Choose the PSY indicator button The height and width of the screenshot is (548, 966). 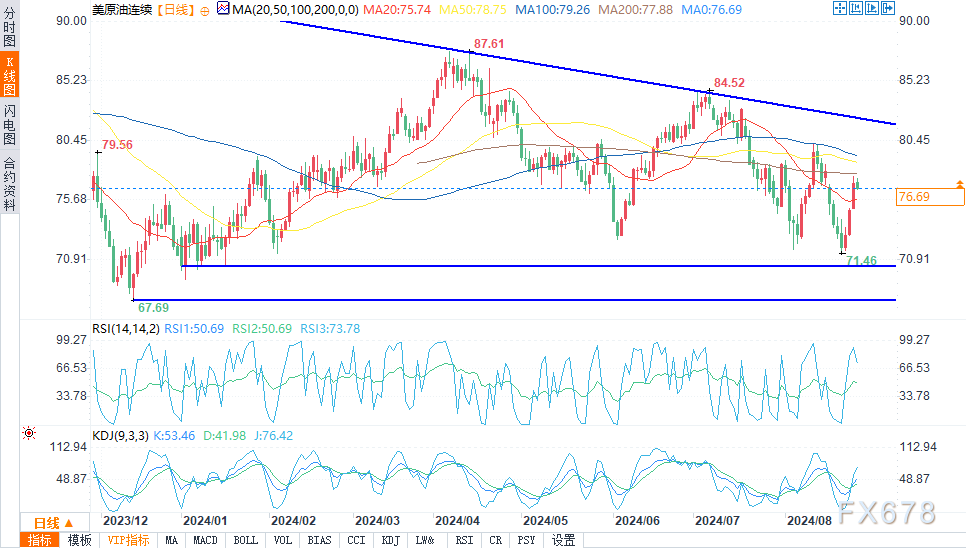click(x=526, y=540)
